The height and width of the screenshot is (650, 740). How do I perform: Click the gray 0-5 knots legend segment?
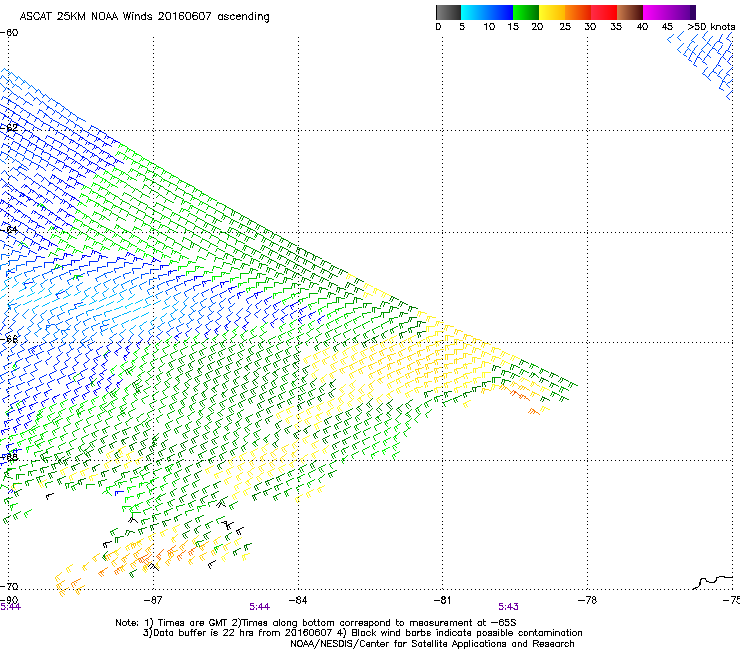coord(448,12)
